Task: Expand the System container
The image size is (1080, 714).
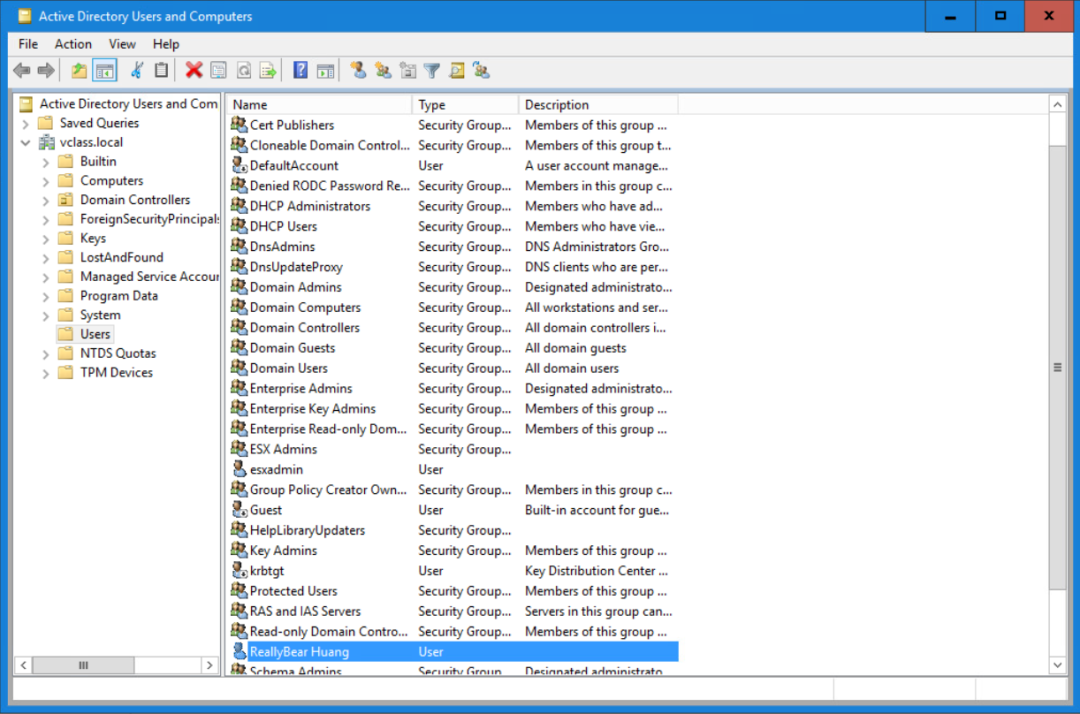Action: 45,316
